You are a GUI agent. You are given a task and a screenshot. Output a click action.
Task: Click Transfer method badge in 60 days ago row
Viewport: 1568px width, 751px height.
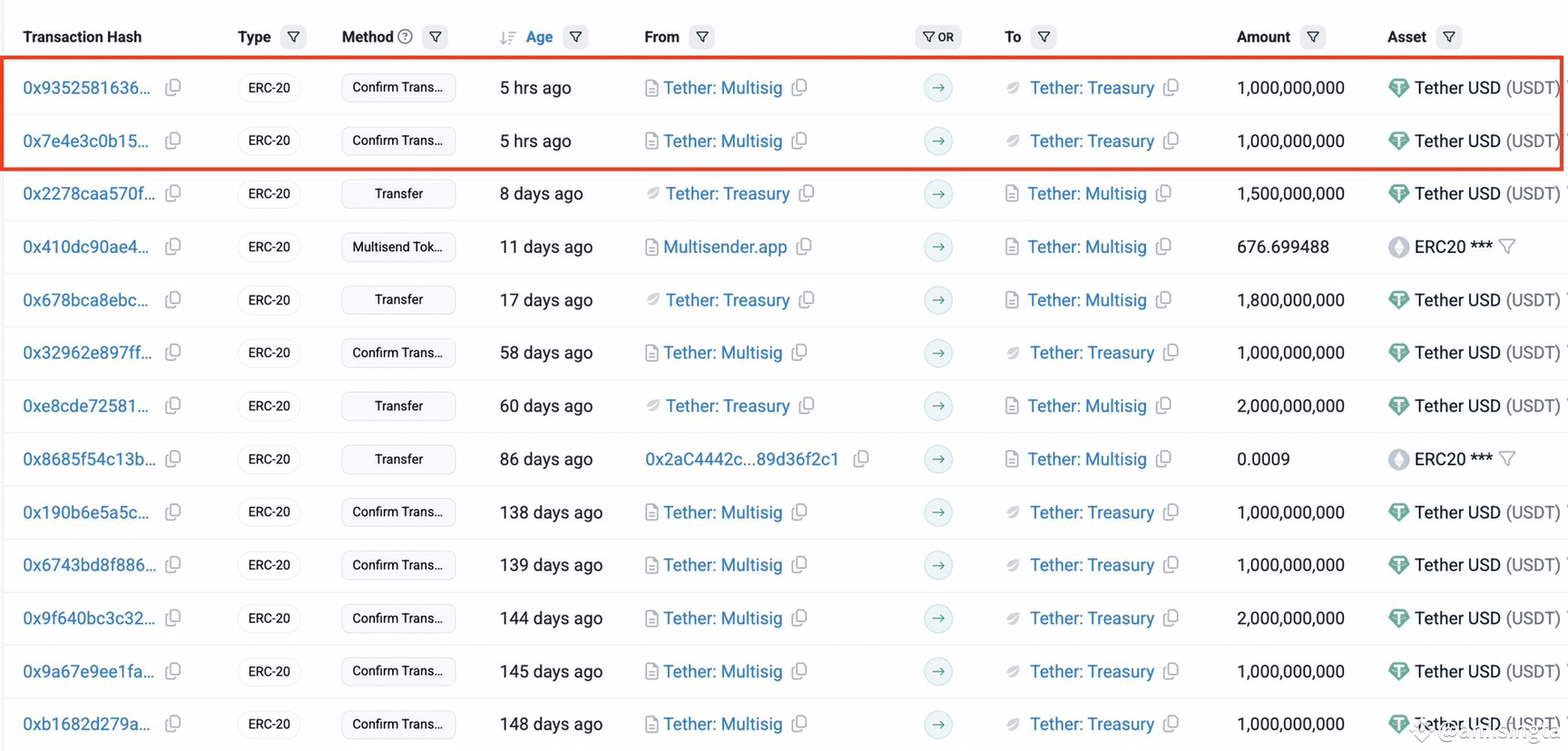(x=398, y=405)
